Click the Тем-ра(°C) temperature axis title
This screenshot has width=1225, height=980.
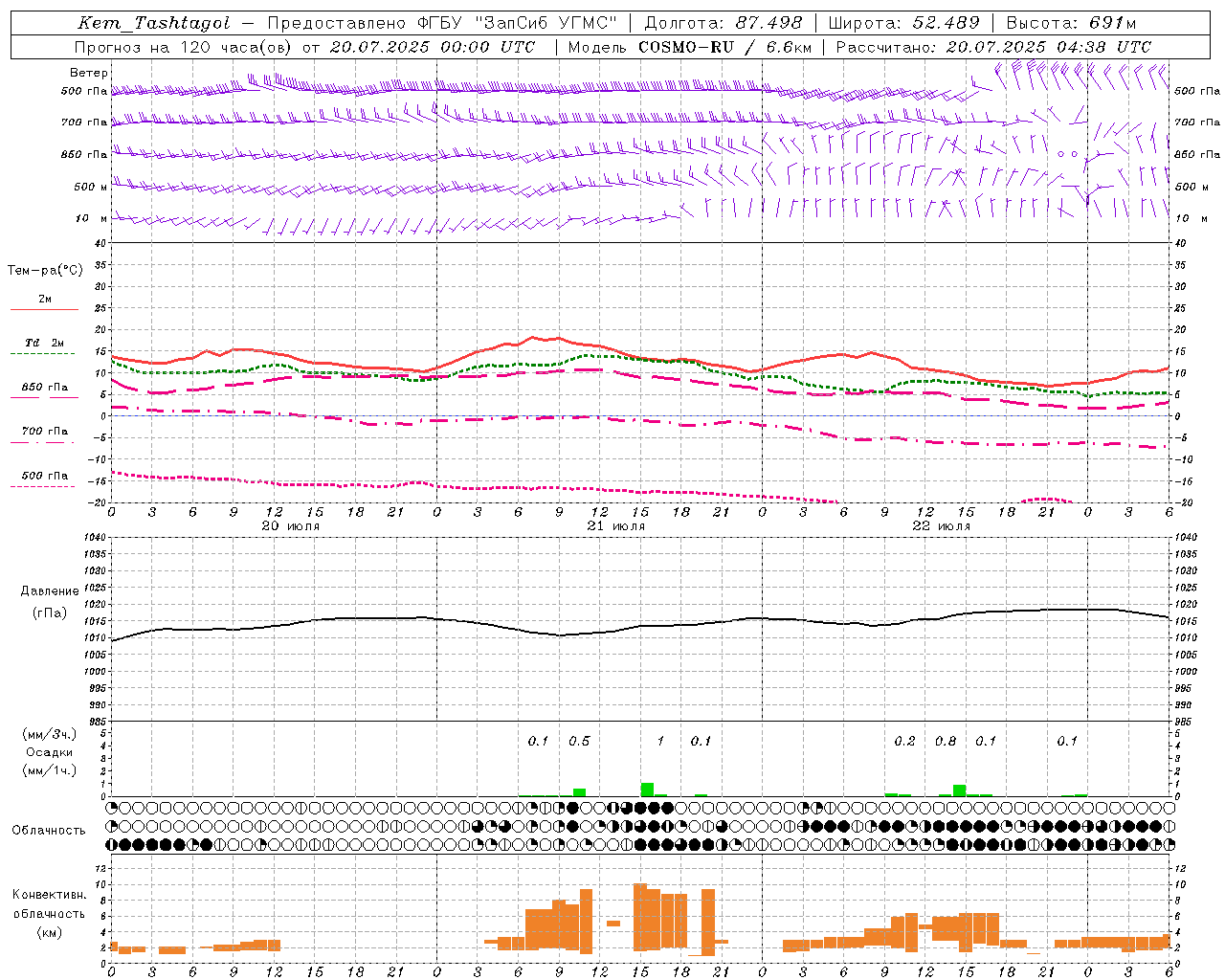tap(45, 271)
